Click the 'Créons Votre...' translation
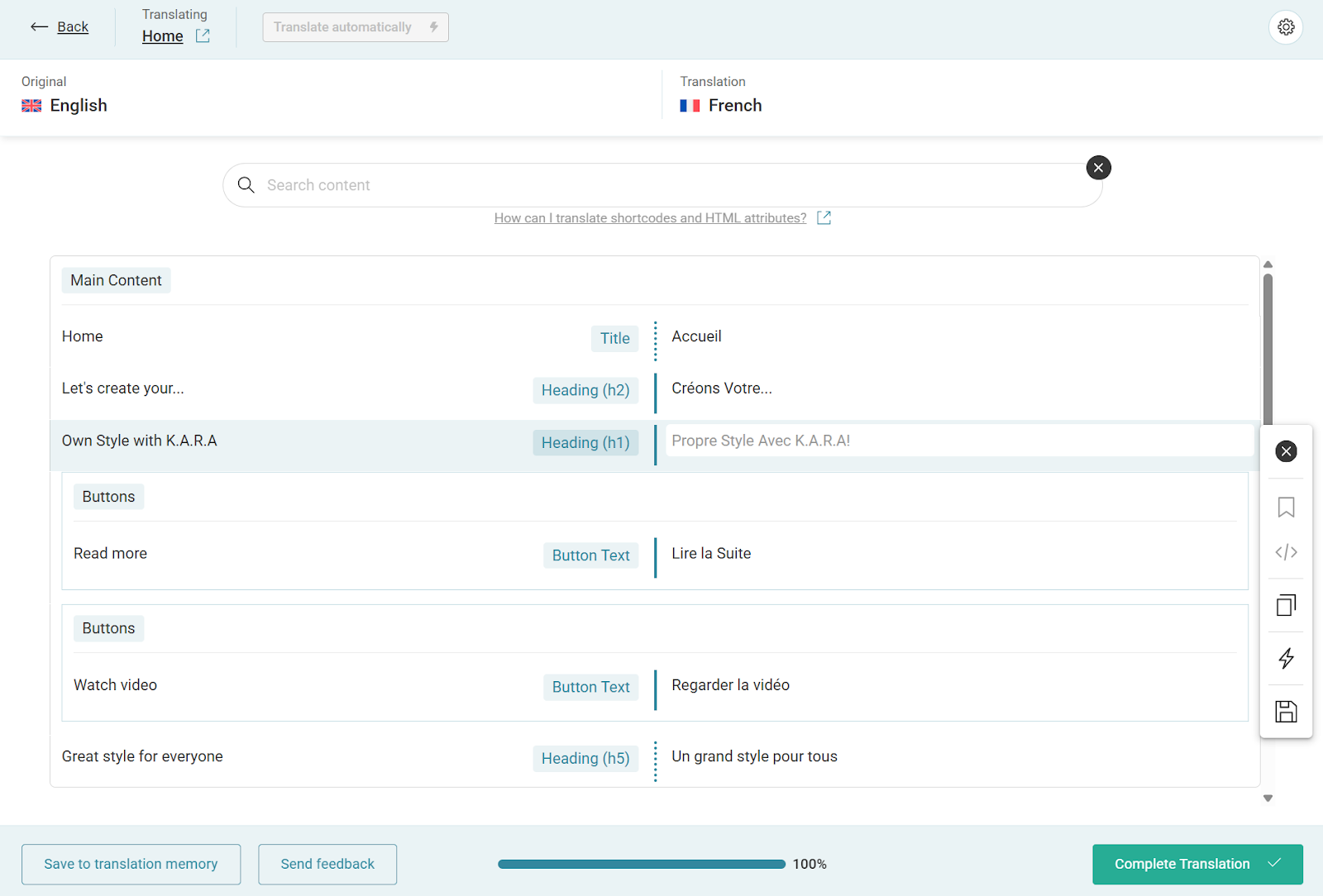This screenshot has height=896, width=1323. point(722,388)
